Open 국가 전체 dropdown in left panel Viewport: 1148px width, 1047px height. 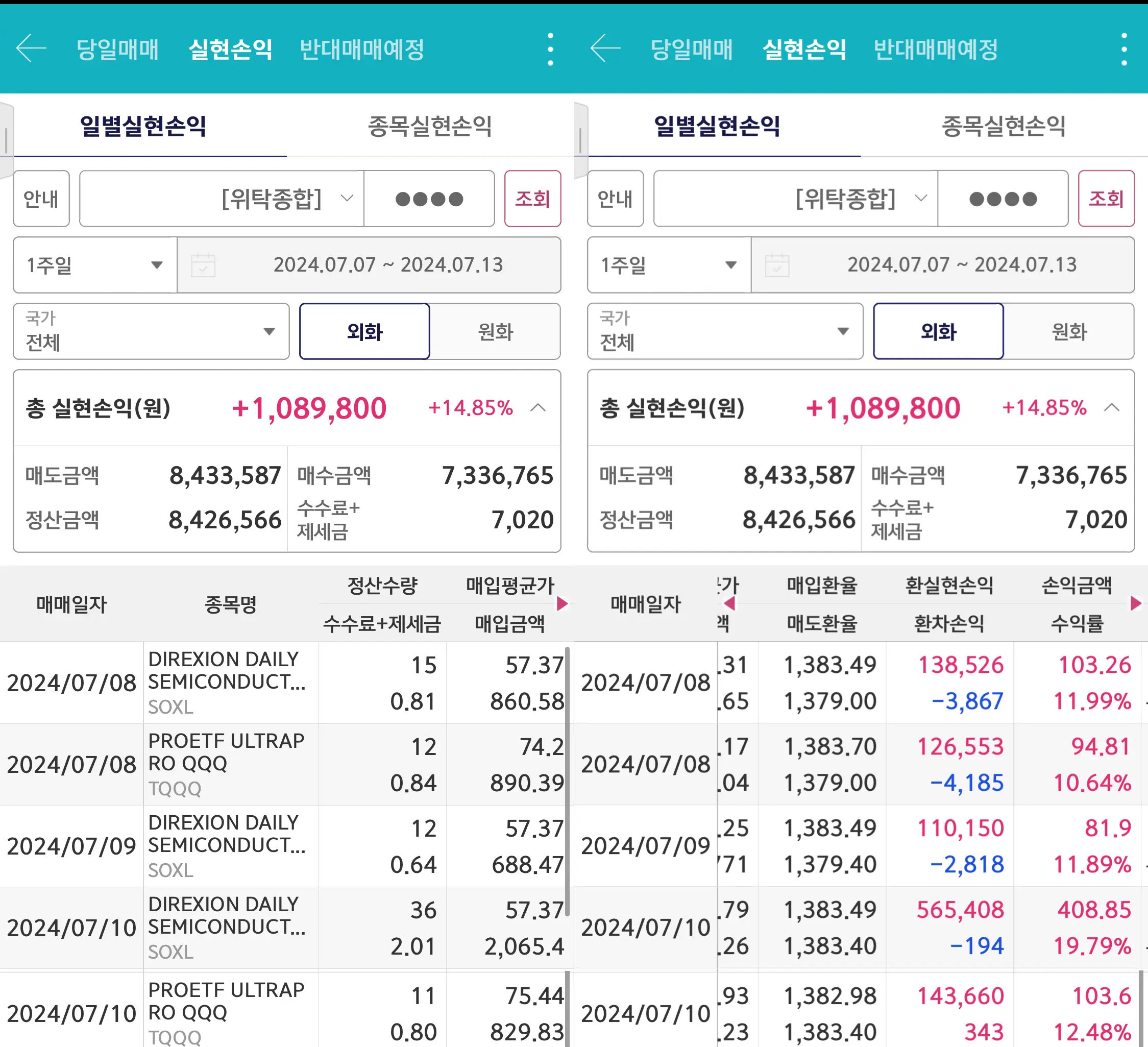tap(152, 331)
